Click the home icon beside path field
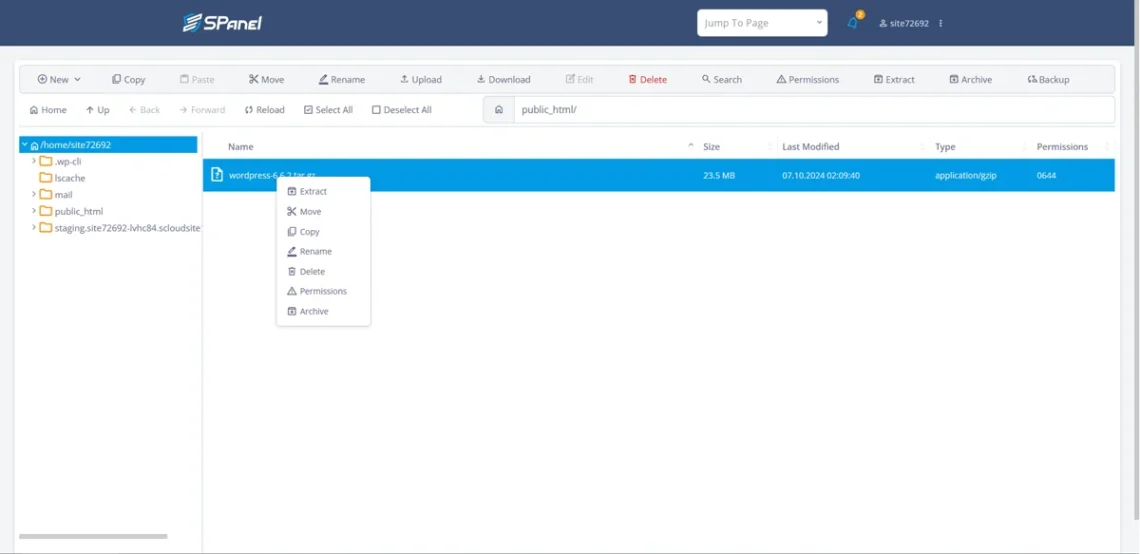 pyautogui.click(x=498, y=110)
